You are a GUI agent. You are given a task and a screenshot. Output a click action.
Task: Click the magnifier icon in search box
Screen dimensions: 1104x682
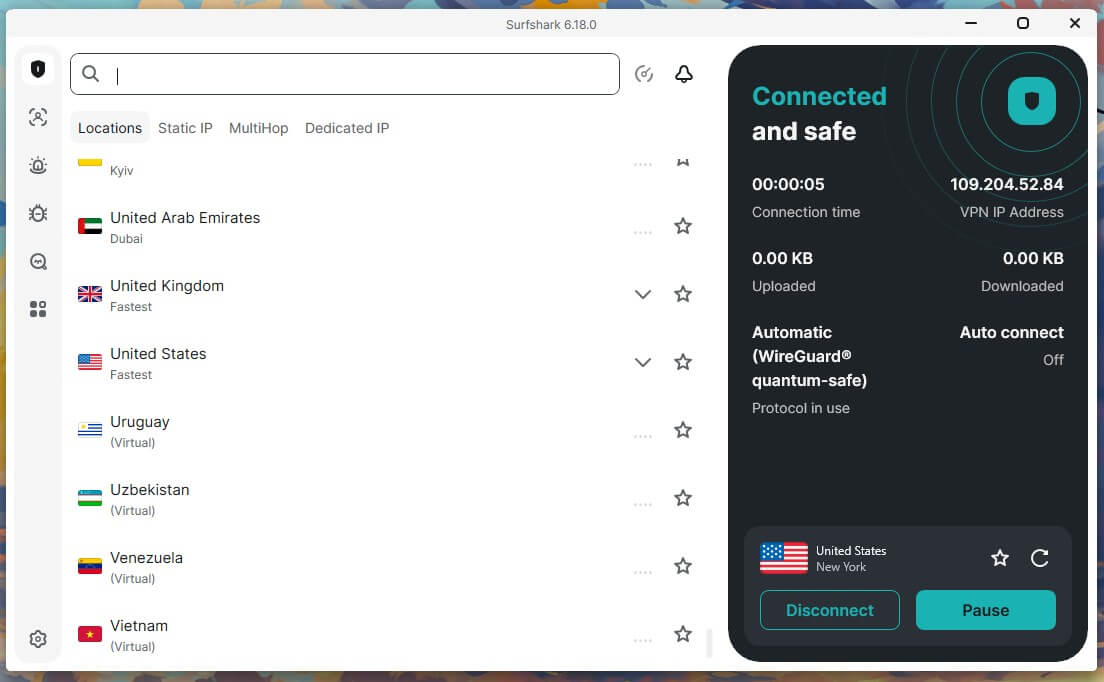90,73
